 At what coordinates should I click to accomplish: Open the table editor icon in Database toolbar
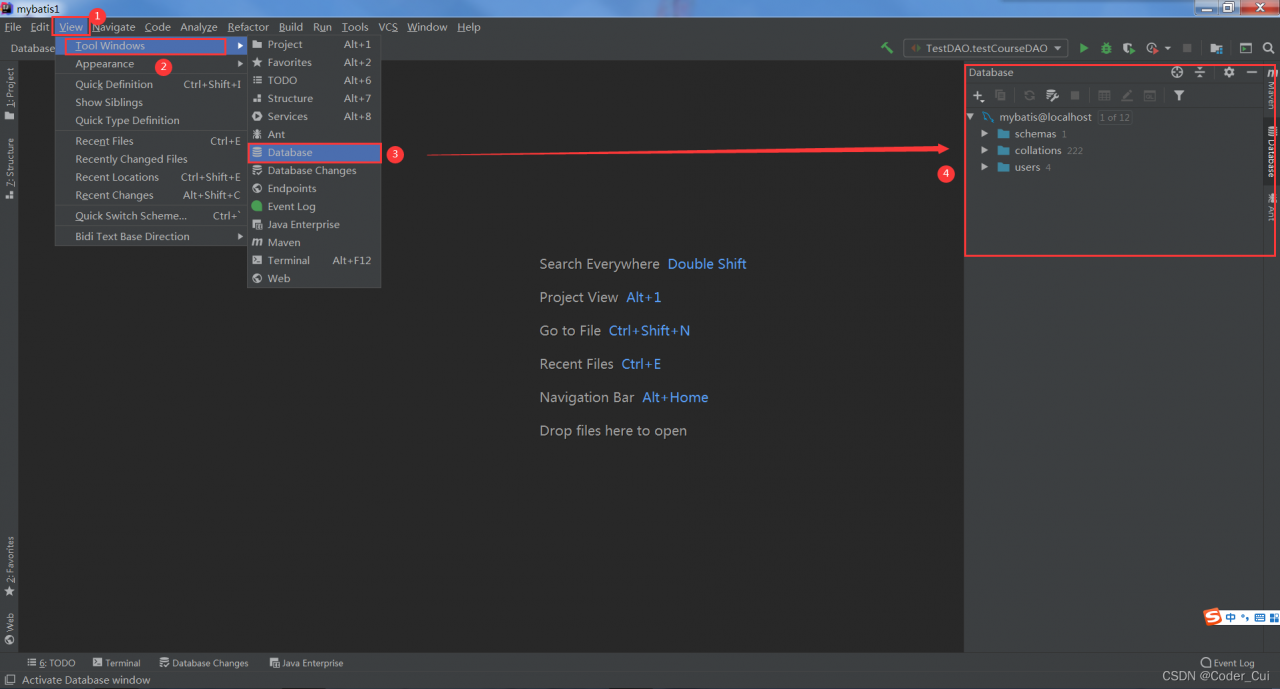click(x=1104, y=96)
